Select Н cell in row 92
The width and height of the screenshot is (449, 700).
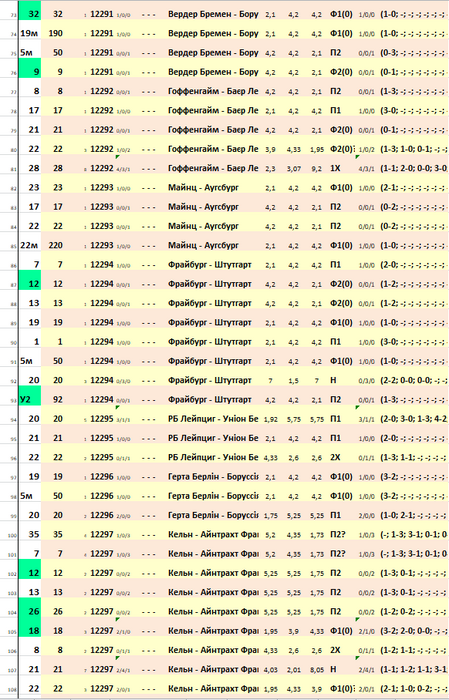point(333,380)
